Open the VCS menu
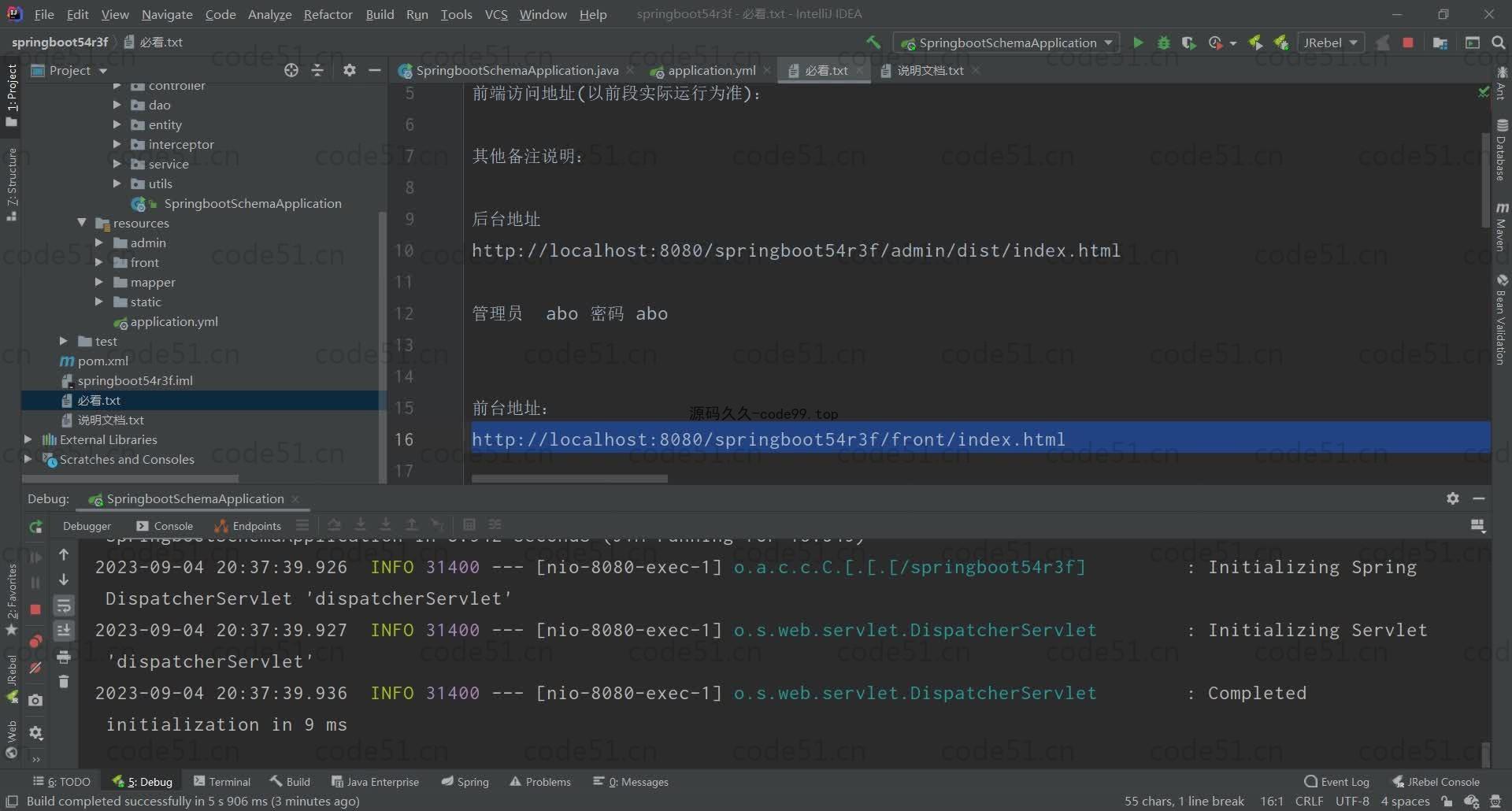The width and height of the screenshot is (1512, 811). pos(496,14)
